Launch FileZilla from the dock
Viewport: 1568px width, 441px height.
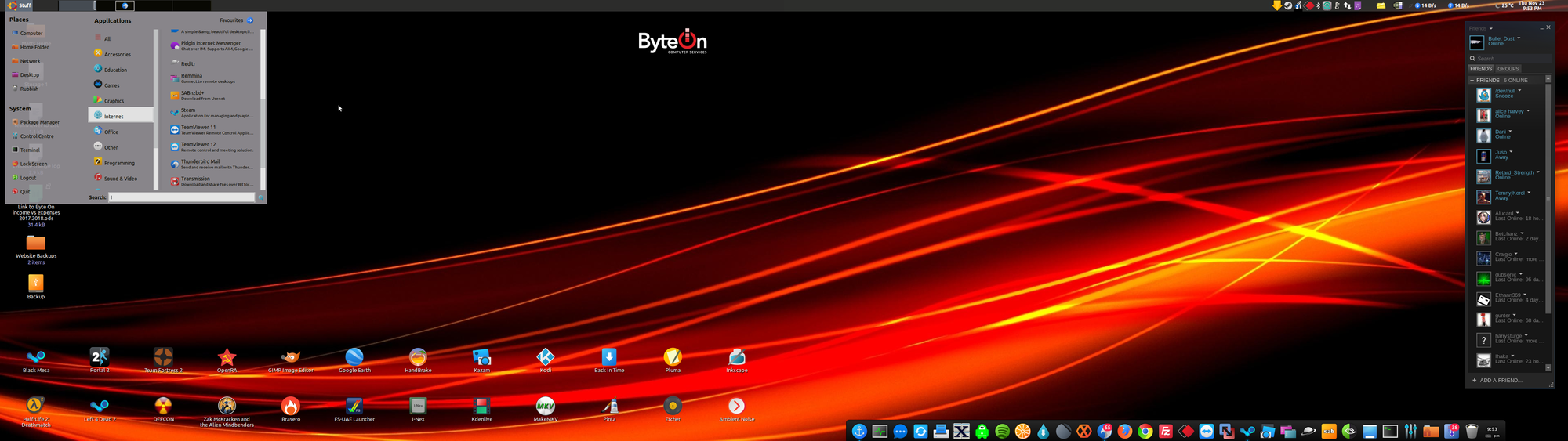point(1166,432)
